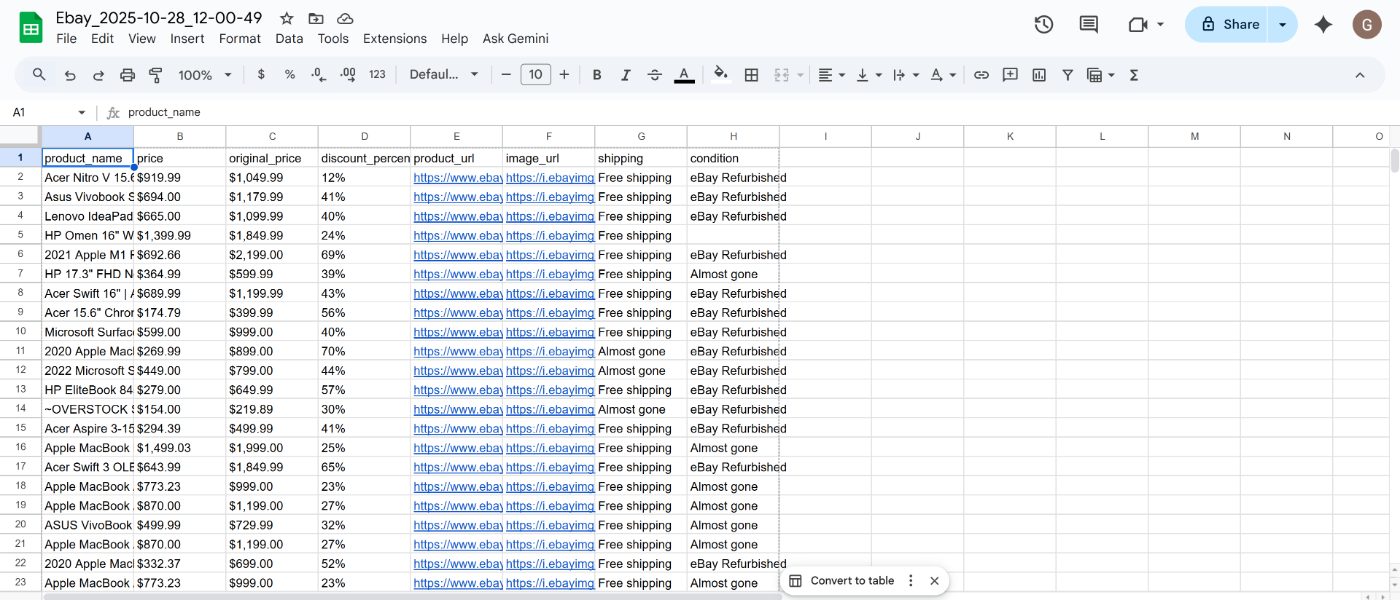This screenshot has height=600, width=1400.
Task: Search the menus magnifier icon
Action: click(x=40, y=74)
